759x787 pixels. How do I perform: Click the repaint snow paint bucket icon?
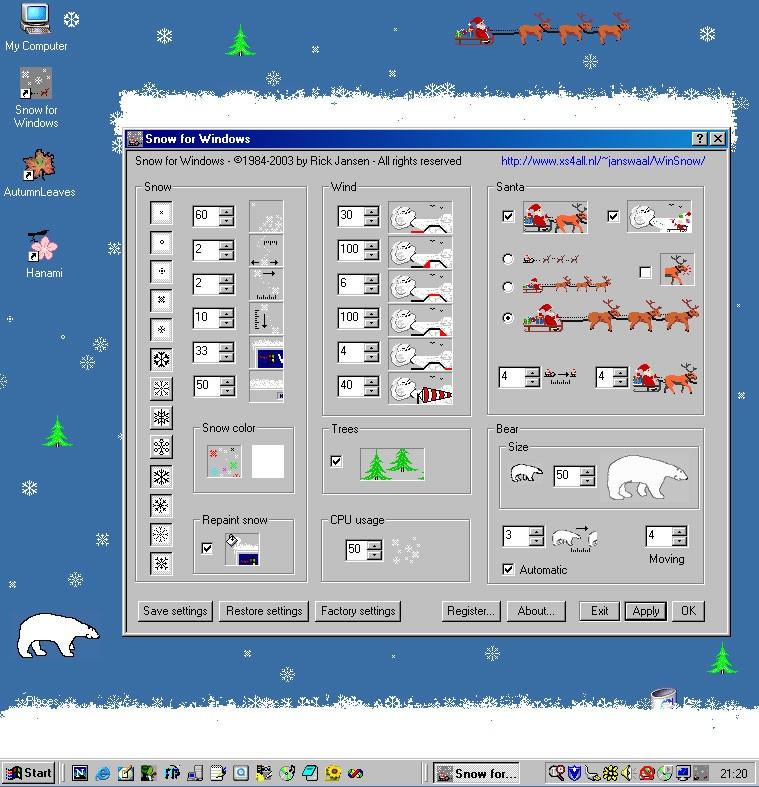tap(242, 550)
